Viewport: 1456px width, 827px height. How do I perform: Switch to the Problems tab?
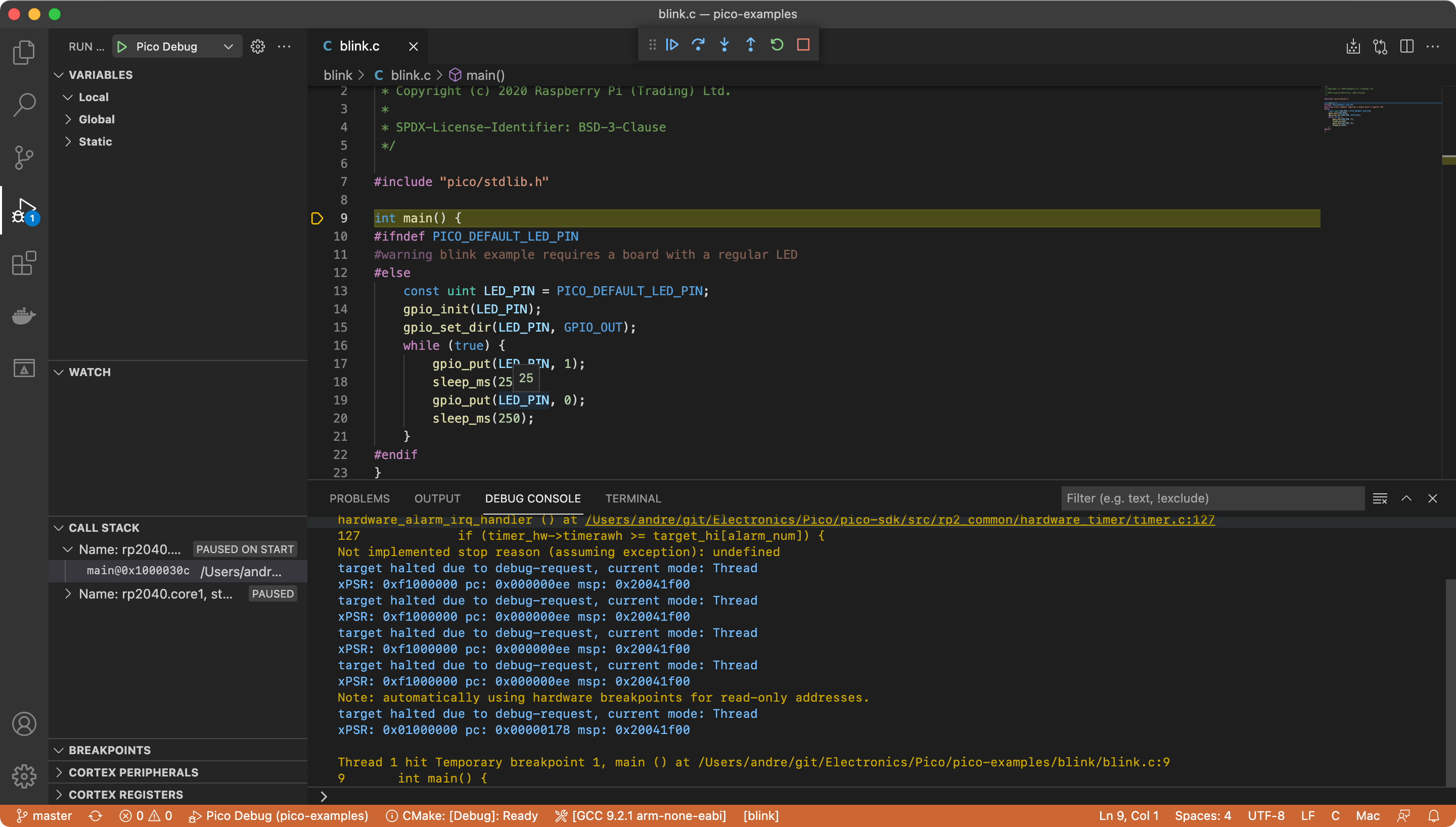click(x=359, y=498)
